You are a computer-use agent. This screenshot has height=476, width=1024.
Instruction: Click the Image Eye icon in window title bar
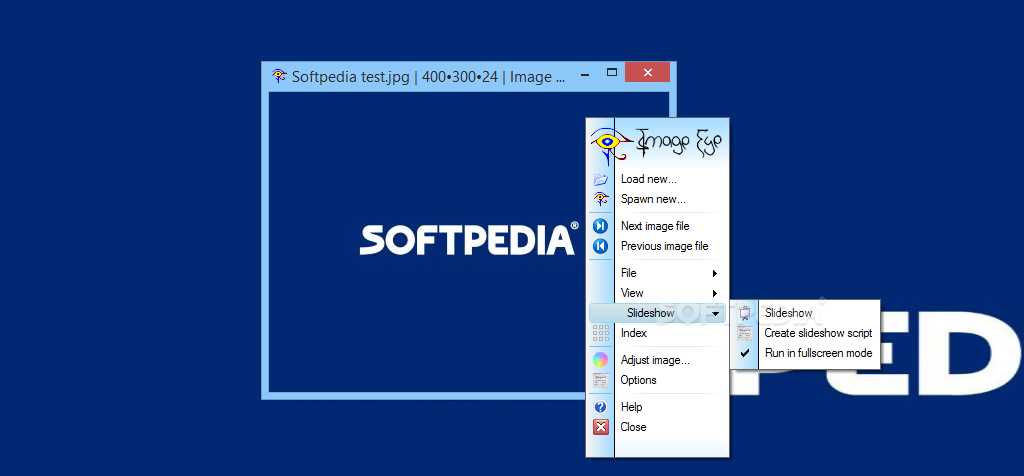[x=279, y=76]
